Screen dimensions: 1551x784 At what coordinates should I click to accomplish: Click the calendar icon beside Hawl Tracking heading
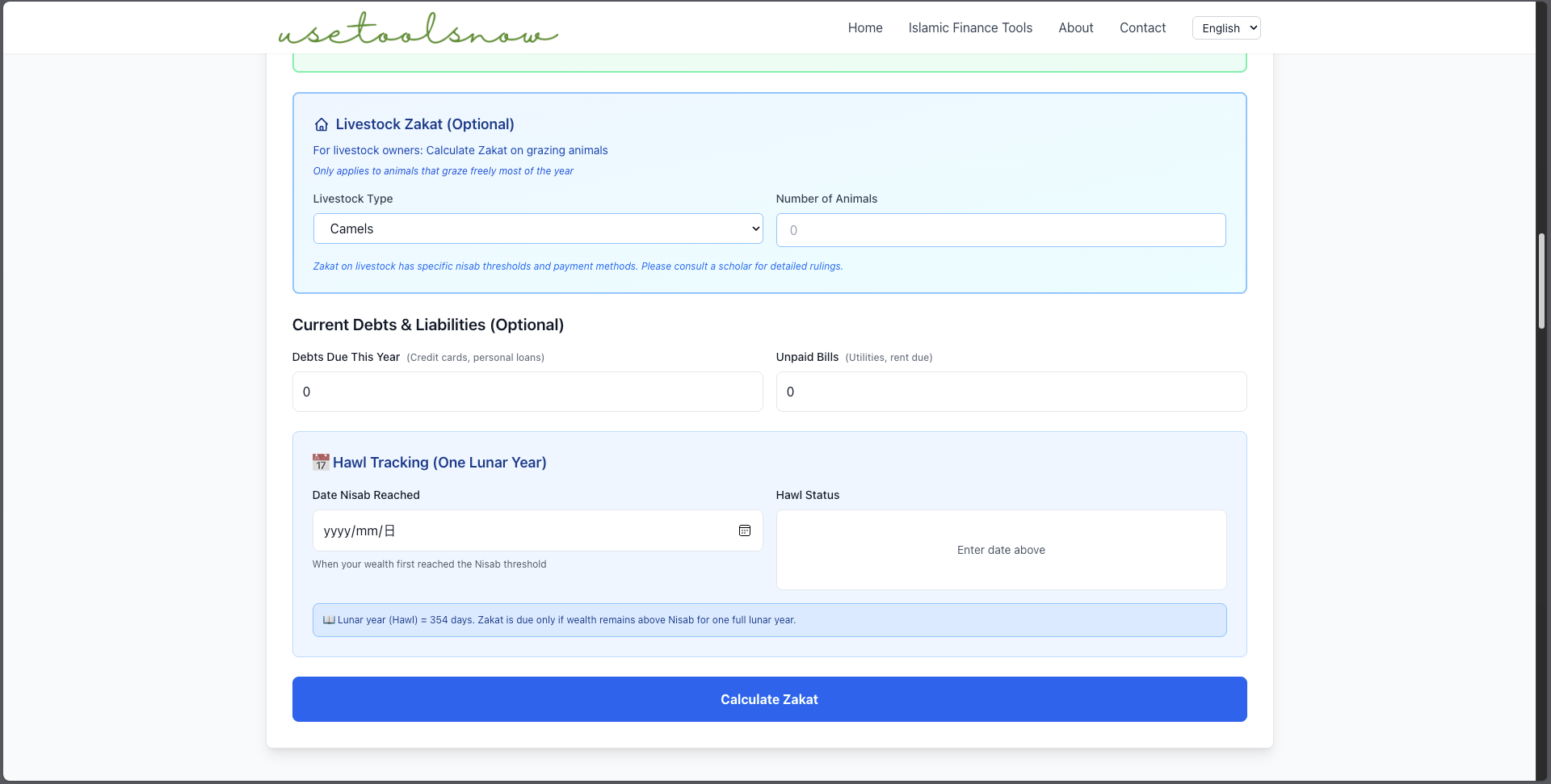coord(321,463)
